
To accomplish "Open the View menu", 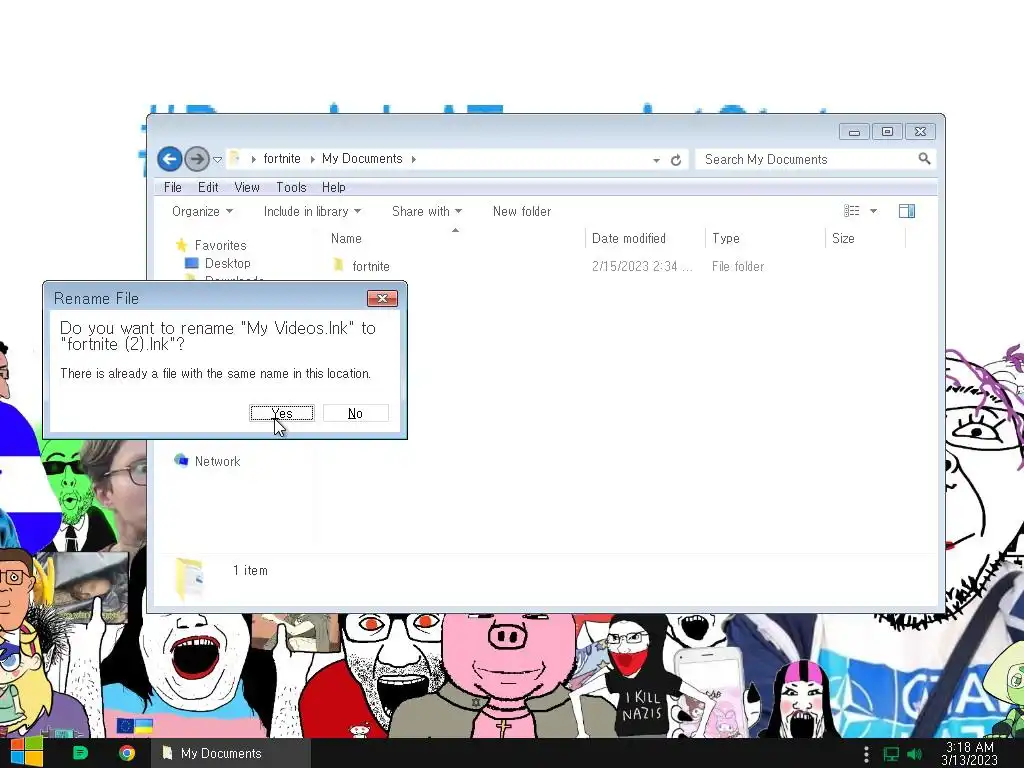I will coord(247,187).
